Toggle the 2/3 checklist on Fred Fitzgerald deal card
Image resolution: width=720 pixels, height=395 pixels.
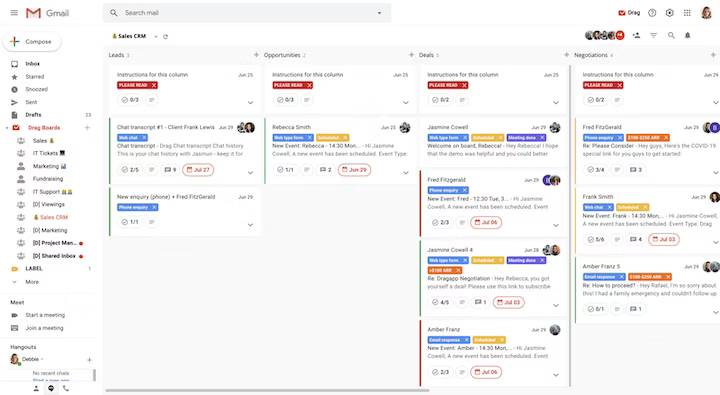click(440, 222)
